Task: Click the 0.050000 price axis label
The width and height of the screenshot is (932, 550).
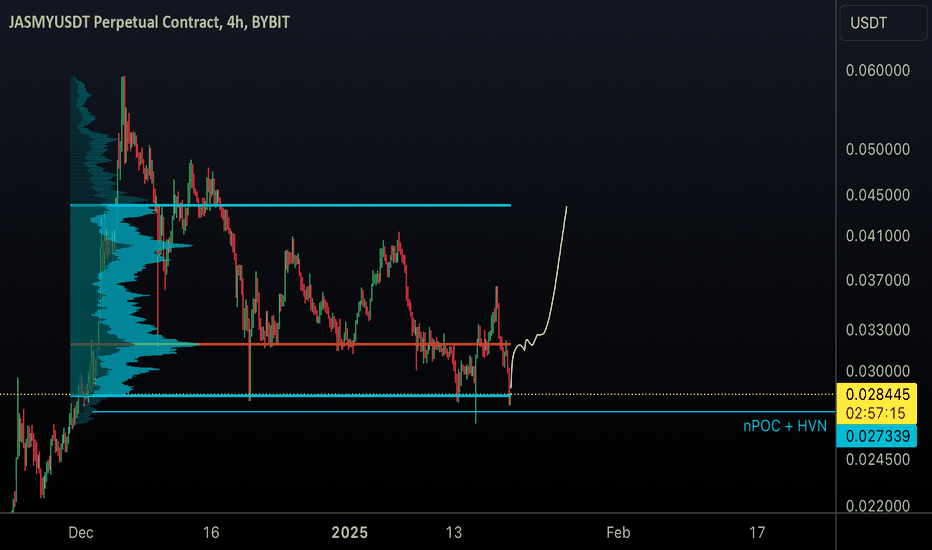Action: point(878,149)
